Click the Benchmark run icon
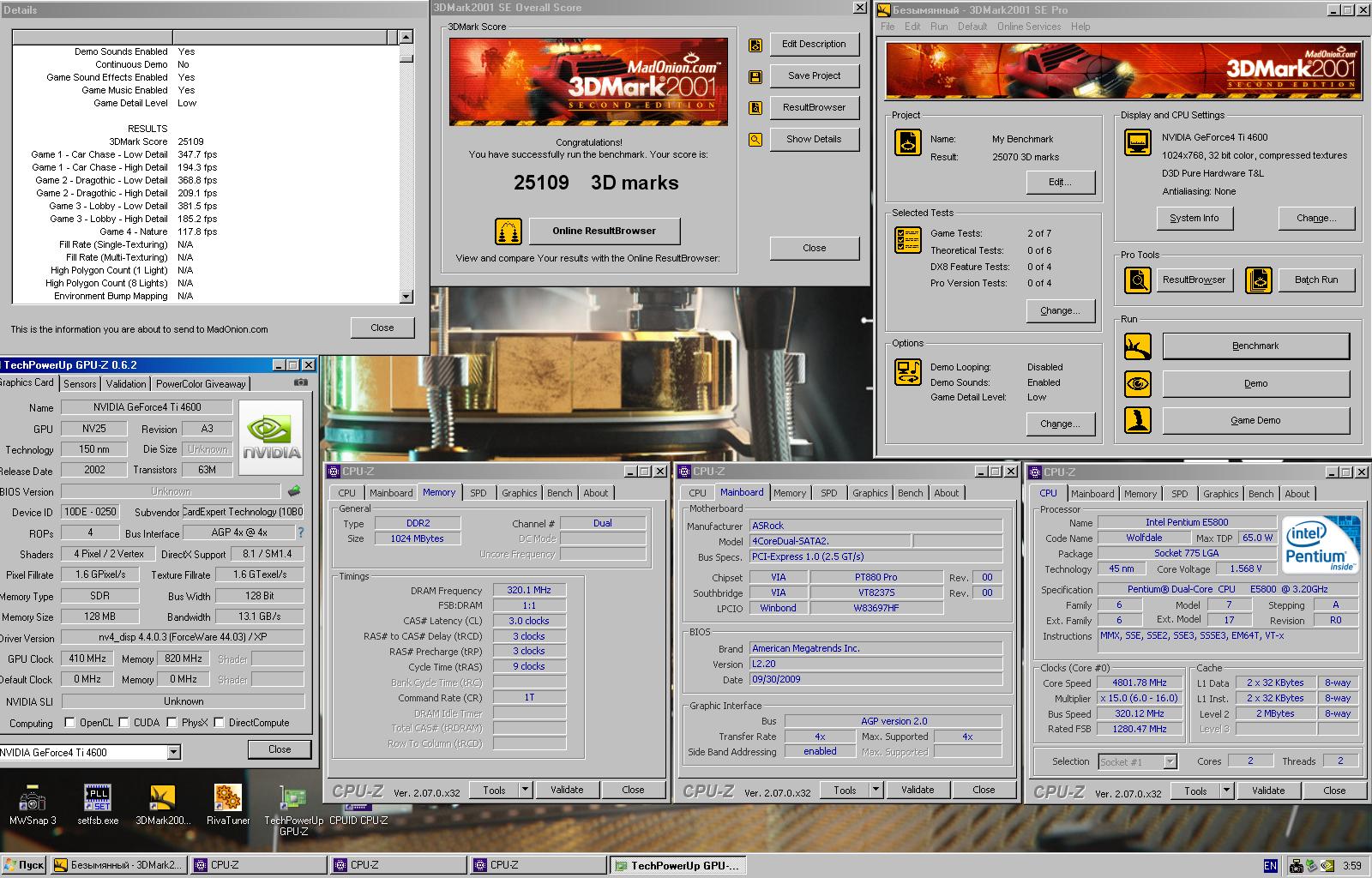This screenshot has width=1372, height=878. click(1138, 346)
